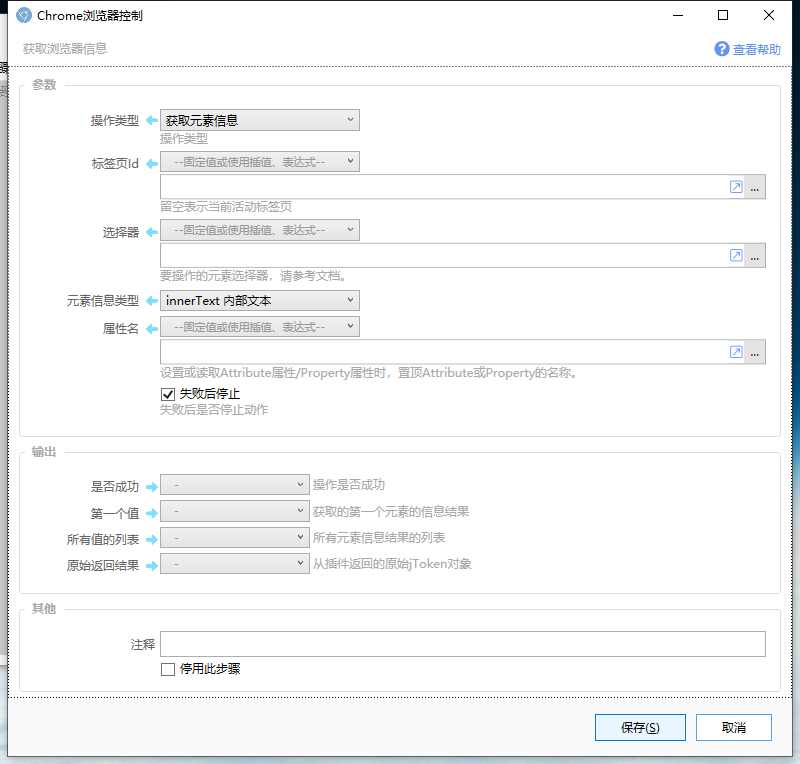Screen dimensions: 800x764
Task: Click the output arrow next to 所有值的列表
Action: [152, 539]
